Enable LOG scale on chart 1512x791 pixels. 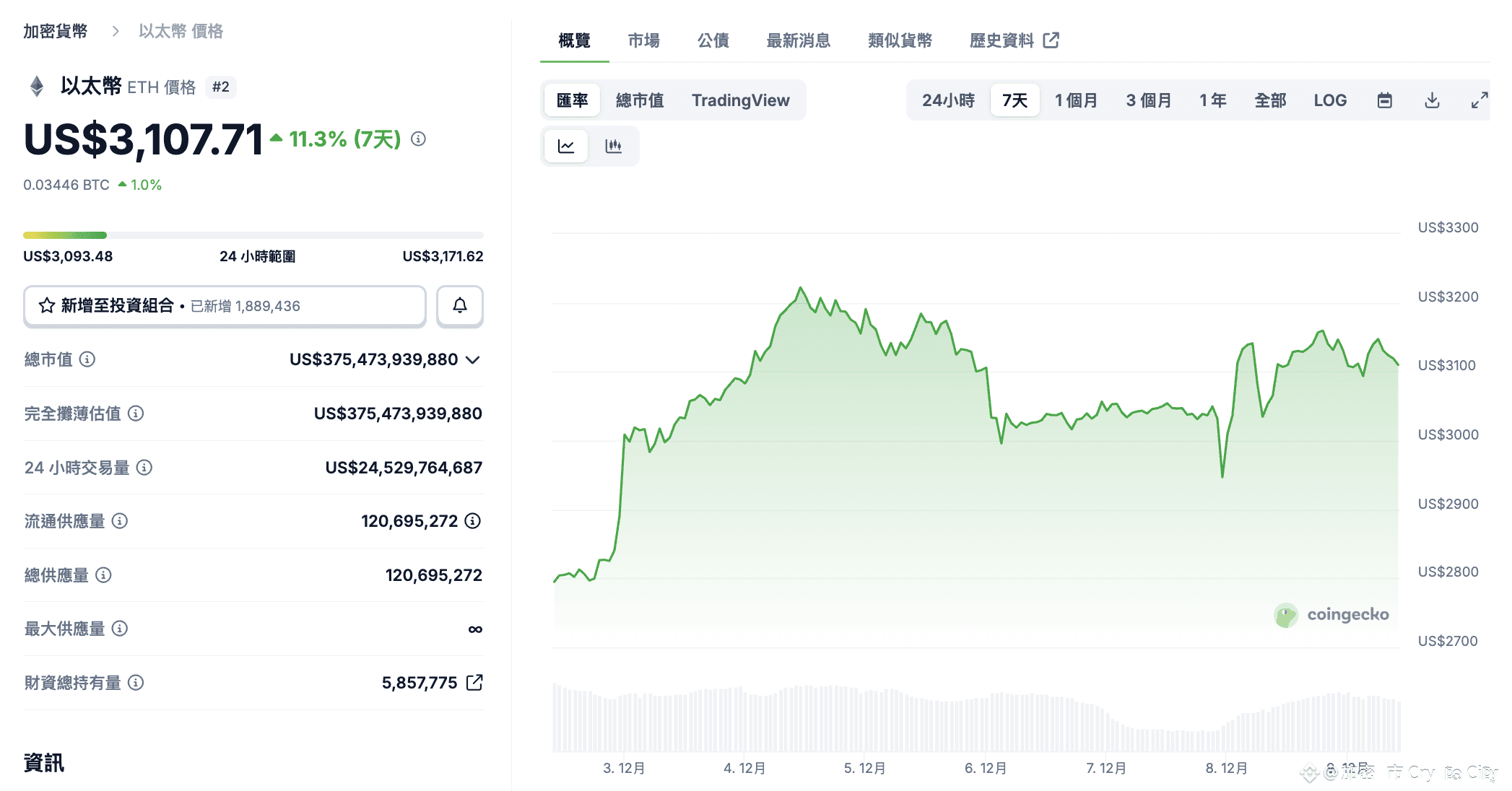click(x=1330, y=100)
